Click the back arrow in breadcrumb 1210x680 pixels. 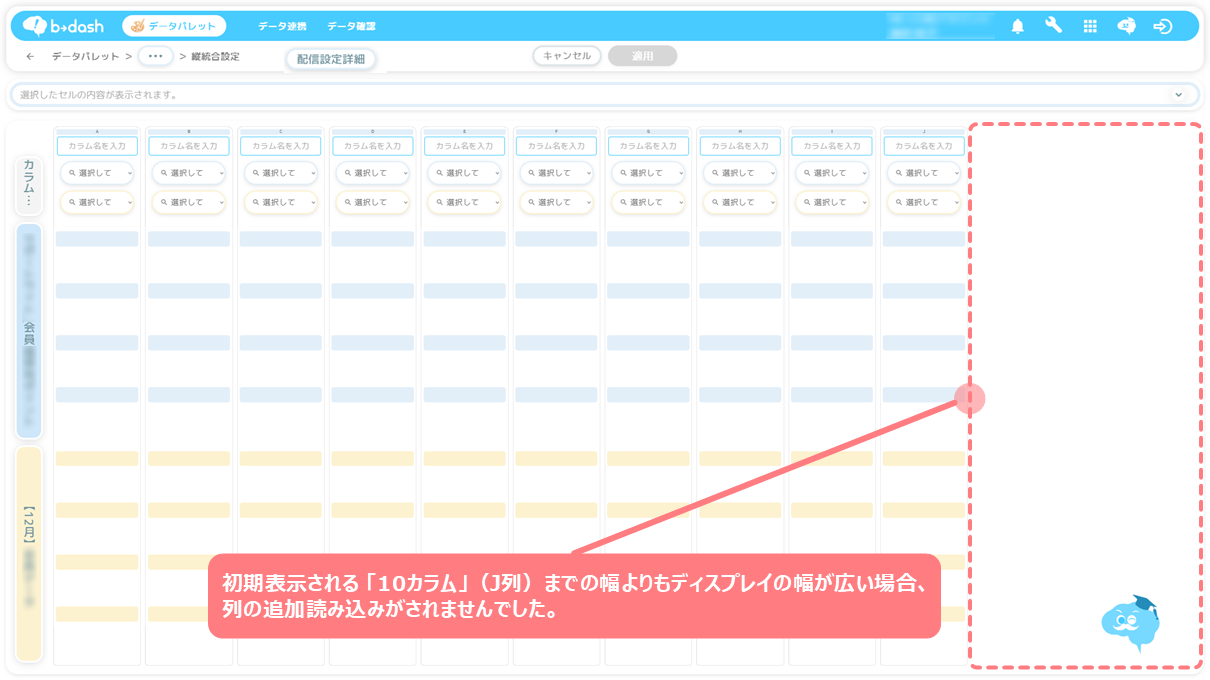(x=30, y=57)
